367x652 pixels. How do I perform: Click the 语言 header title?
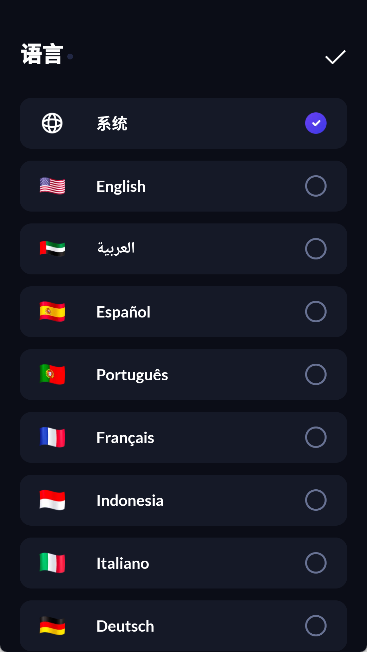coord(42,54)
